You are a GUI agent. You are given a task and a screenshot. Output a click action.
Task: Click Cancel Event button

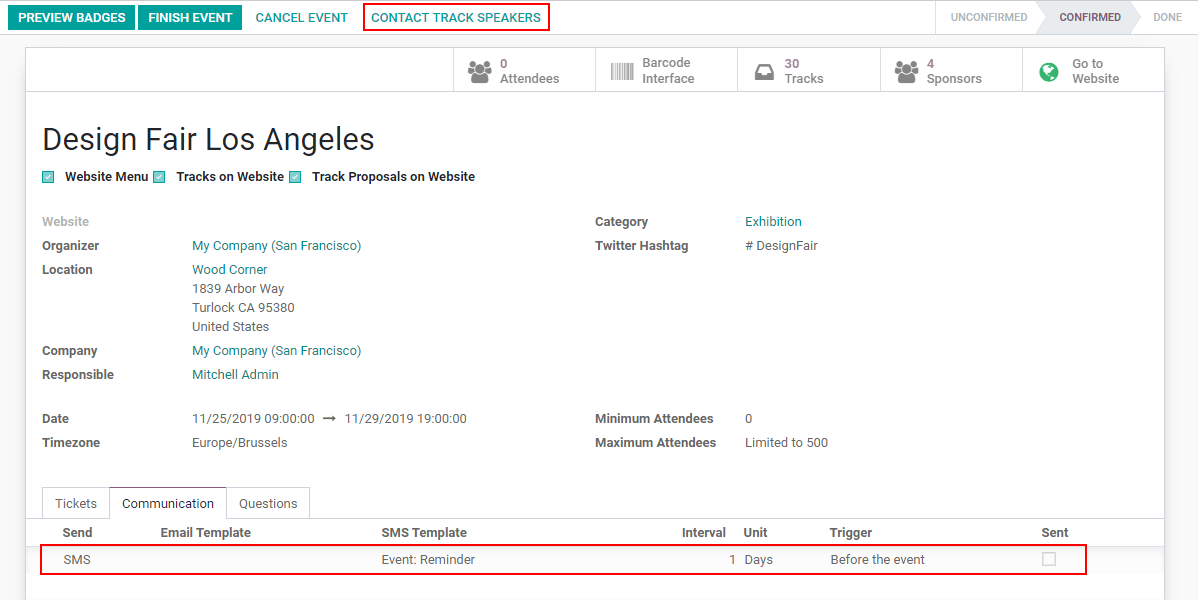click(x=302, y=17)
